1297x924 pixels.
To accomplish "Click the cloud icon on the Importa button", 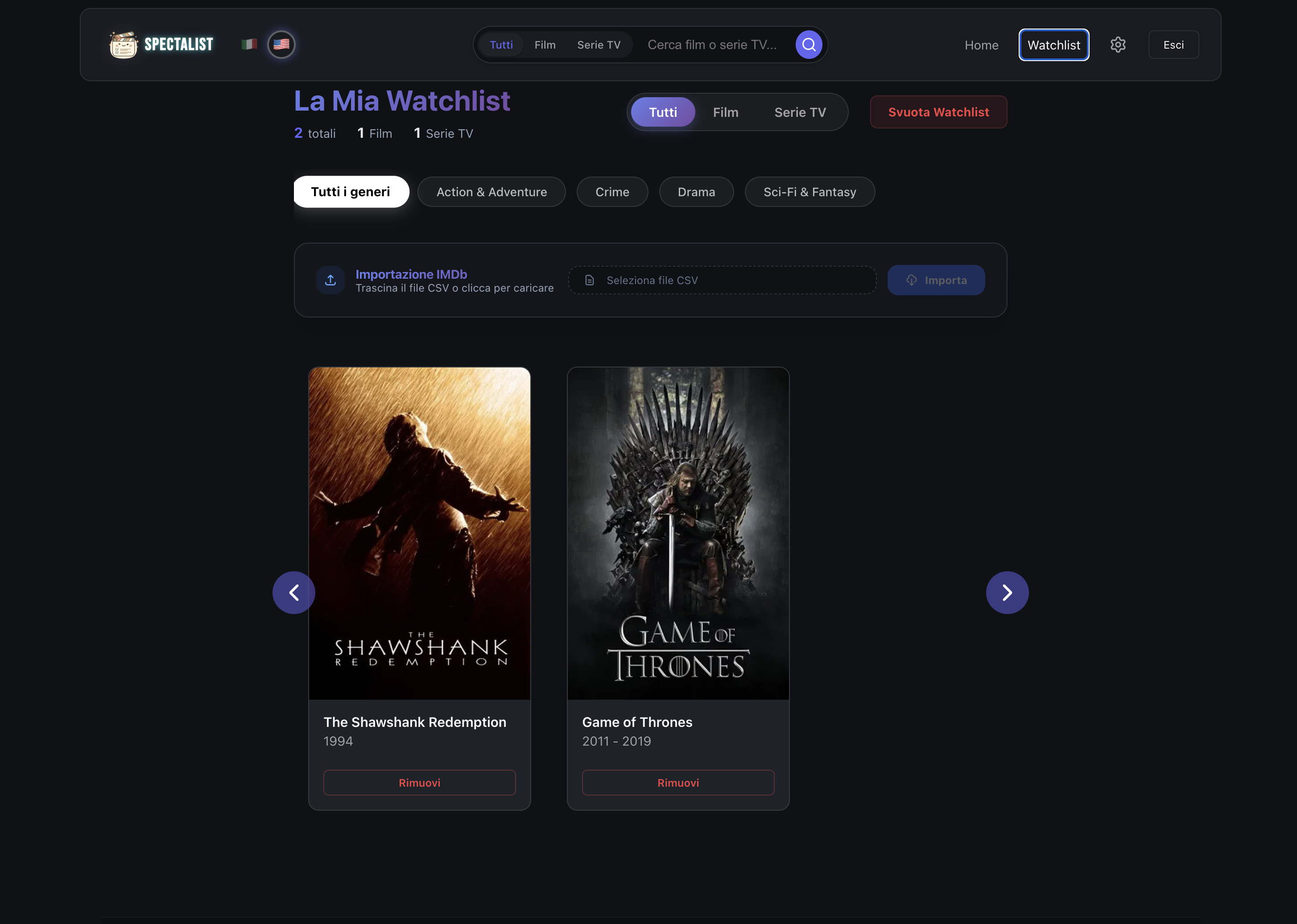I will (911, 280).
